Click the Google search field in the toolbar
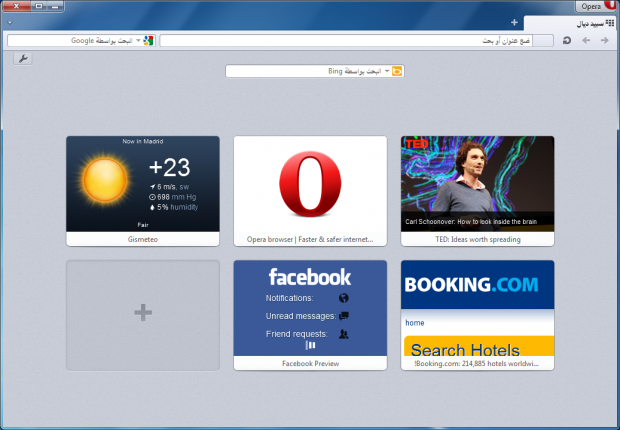 (x=81, y=40)
